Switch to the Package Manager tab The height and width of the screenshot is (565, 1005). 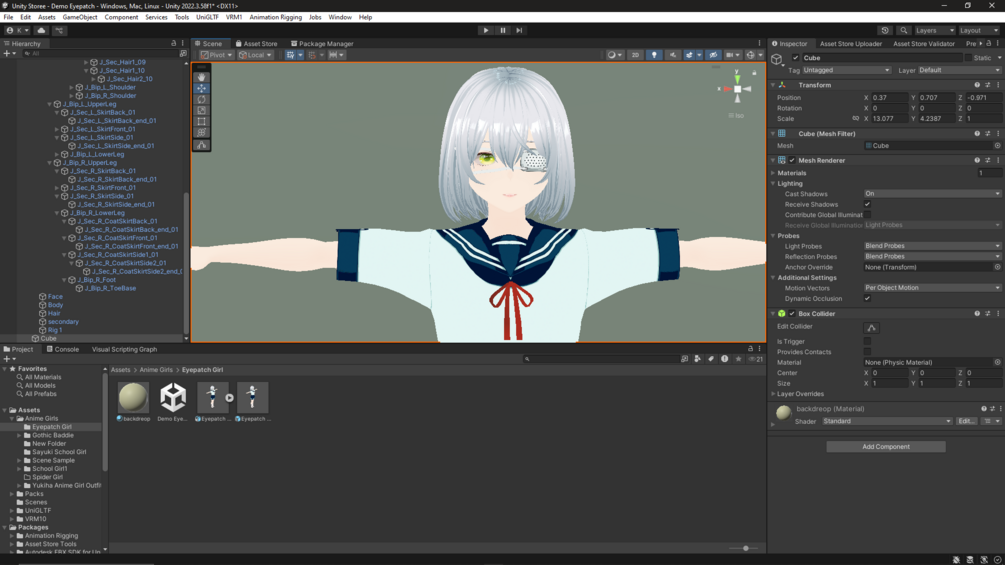pyautogui.click(x=322, y=44)
